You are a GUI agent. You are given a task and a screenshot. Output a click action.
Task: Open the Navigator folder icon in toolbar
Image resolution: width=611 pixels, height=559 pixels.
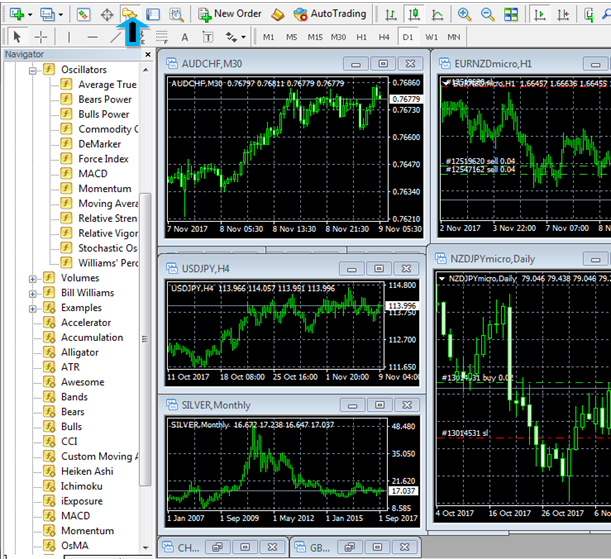click(129, 14)
